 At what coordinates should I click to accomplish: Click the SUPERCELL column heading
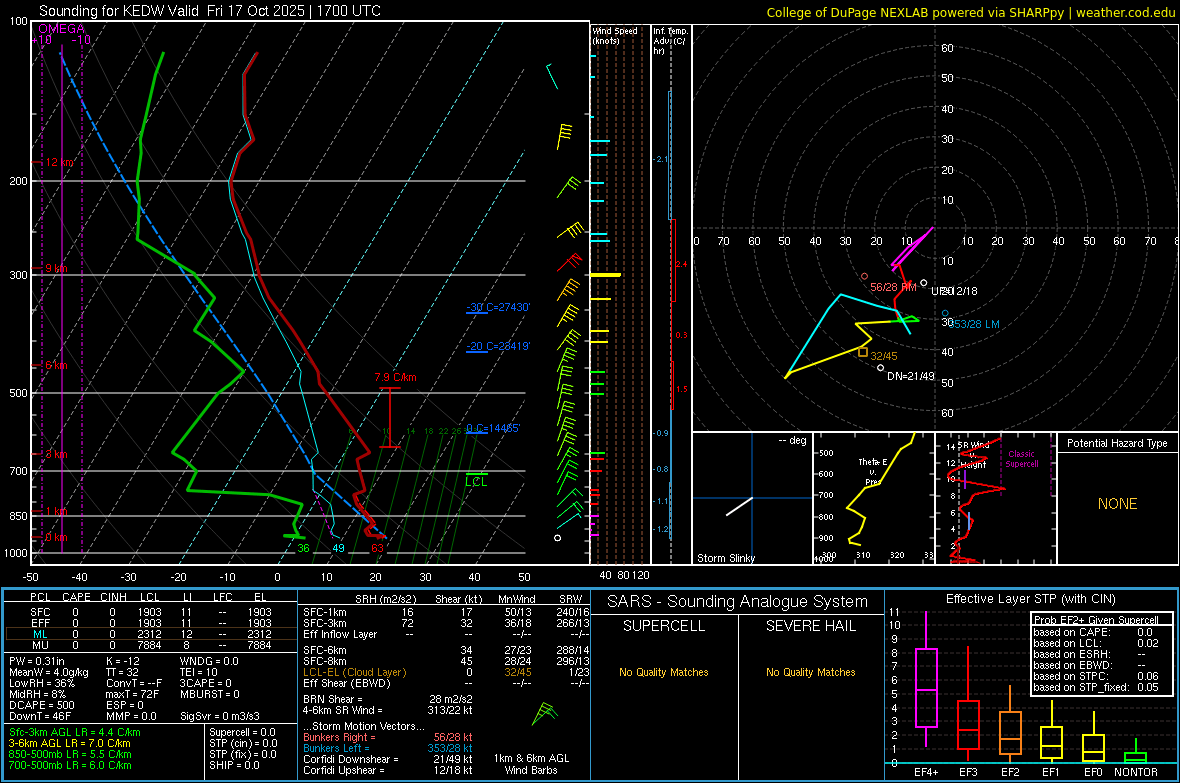[664, 626]
